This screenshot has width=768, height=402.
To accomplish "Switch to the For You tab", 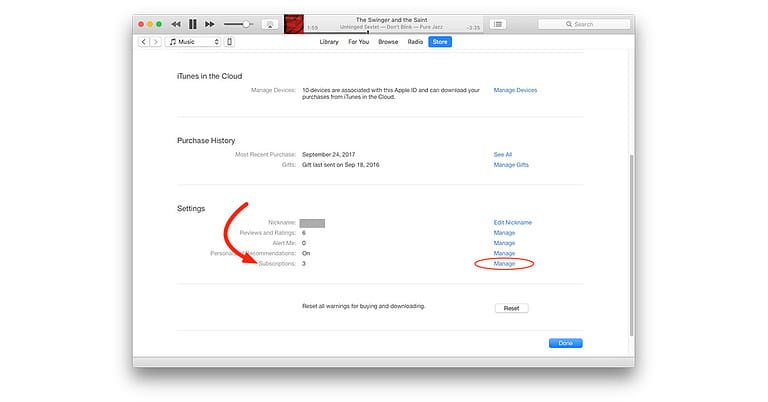I will coord(359,42).
